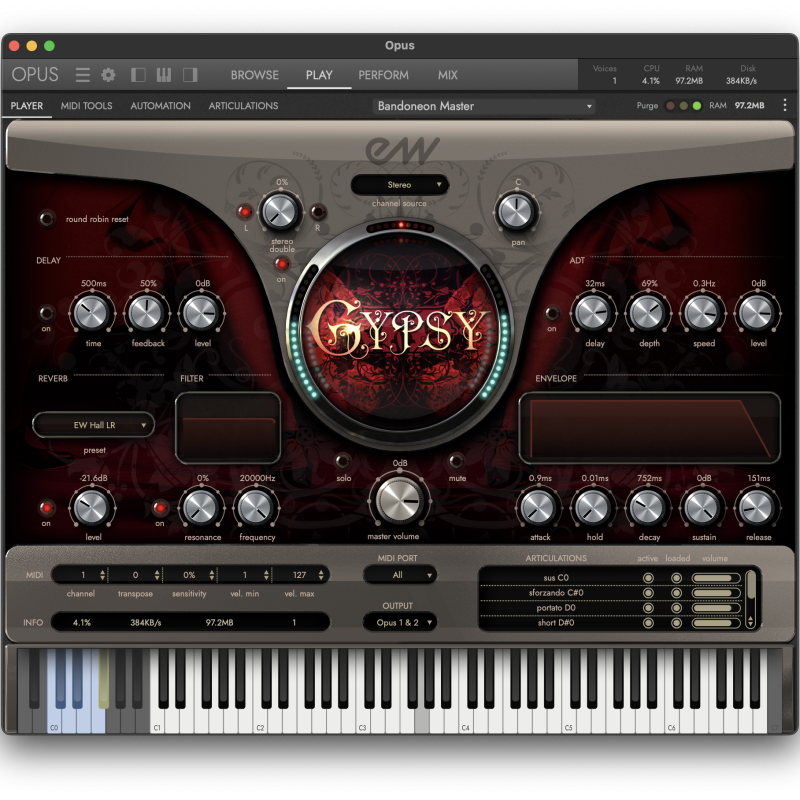The height and width of the screenshot is (800, 800).
Task: Adjust the sus C0 volume slider
Action: [x=716, y=578]
